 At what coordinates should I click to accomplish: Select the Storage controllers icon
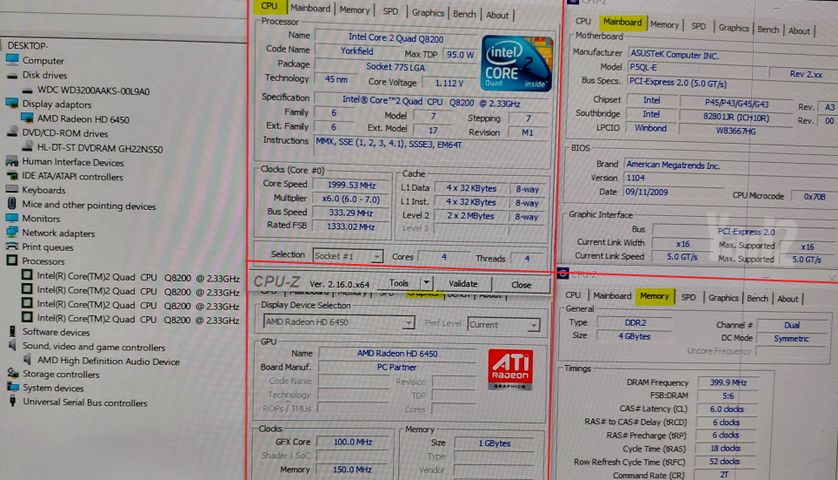pyautogui.click(x=12, y=374)
